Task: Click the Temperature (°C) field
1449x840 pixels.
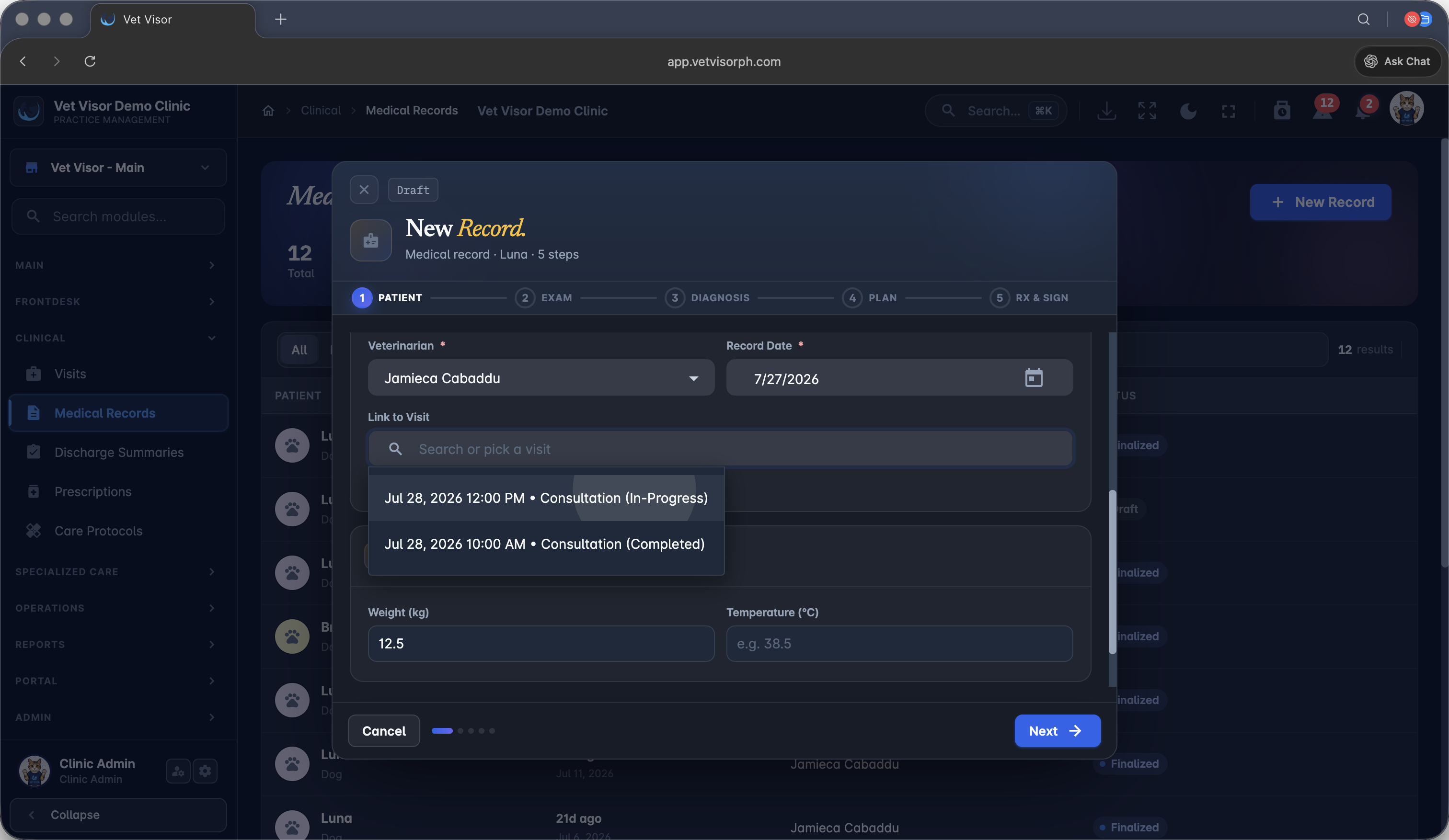Action: (899, 643)
